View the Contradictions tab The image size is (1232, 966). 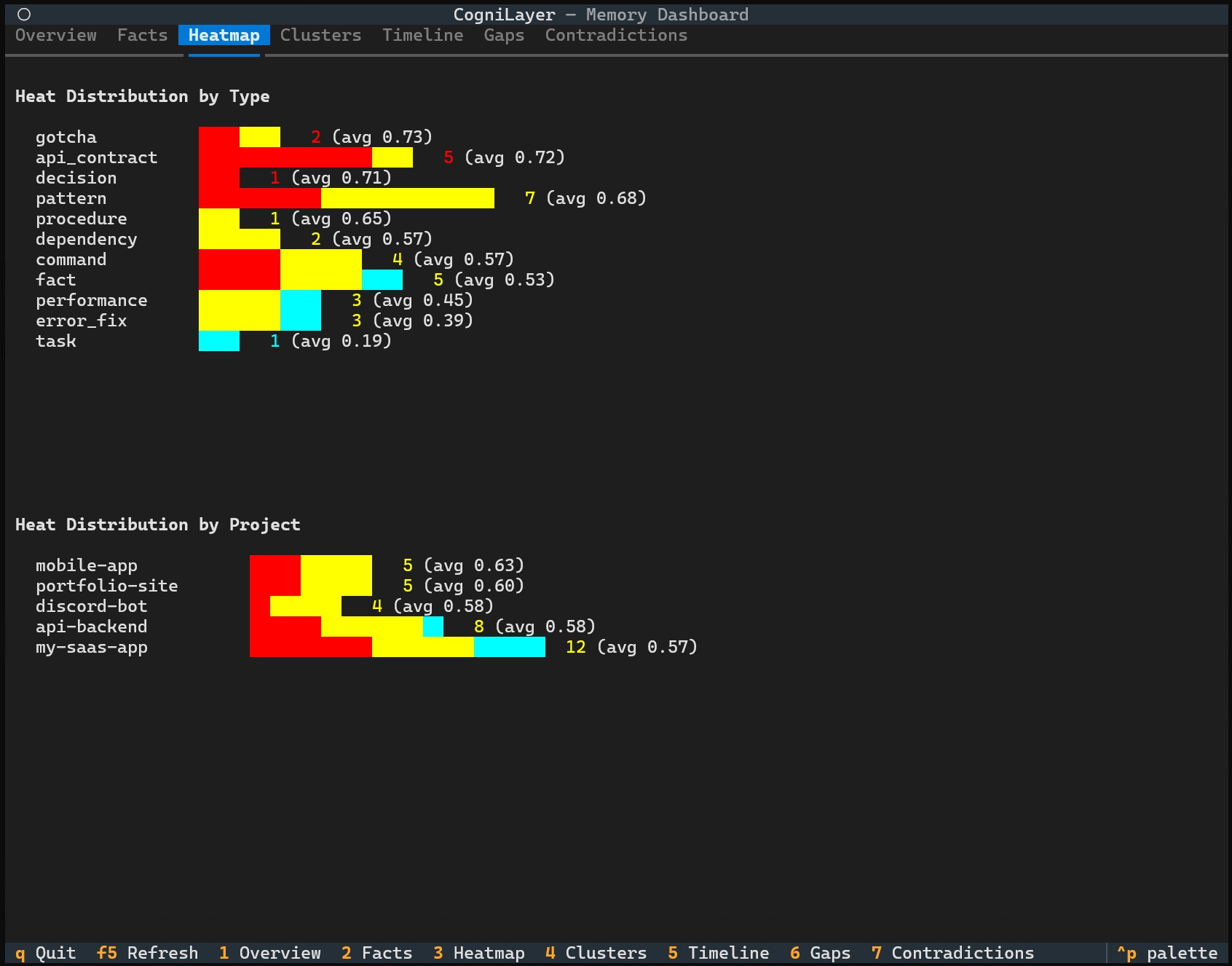click(615, 35)
